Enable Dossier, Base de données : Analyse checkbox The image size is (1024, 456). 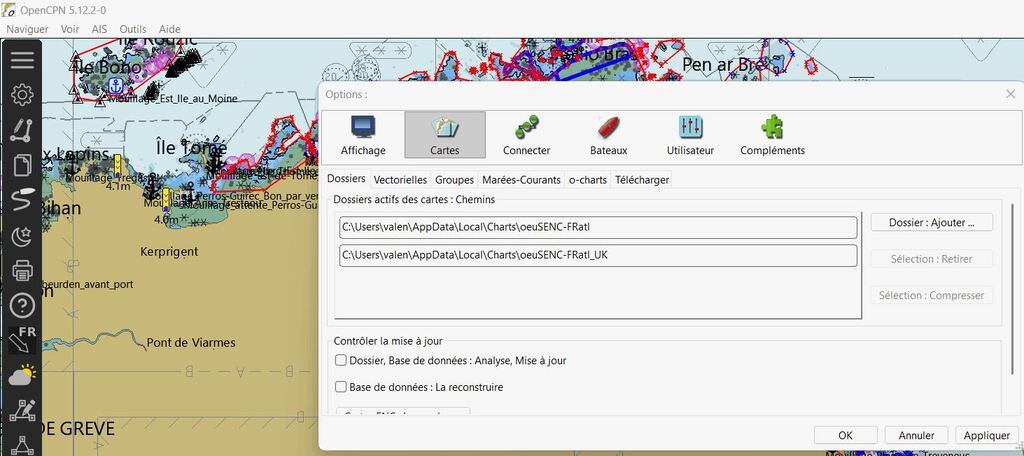click(x=341, y=360)
